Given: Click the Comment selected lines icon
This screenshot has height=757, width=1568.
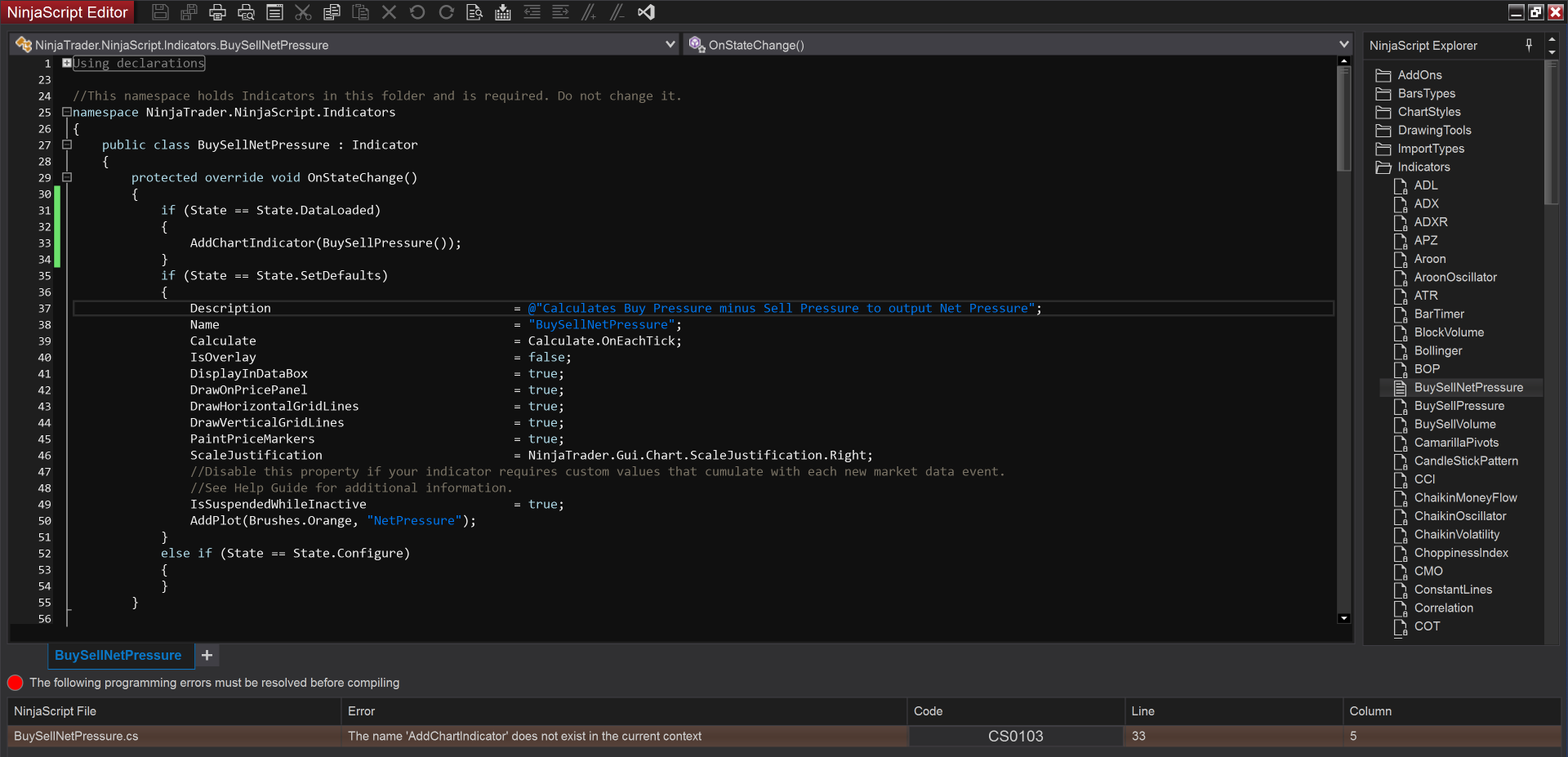Looking at the screenshot, I should (x=589, y=12).
